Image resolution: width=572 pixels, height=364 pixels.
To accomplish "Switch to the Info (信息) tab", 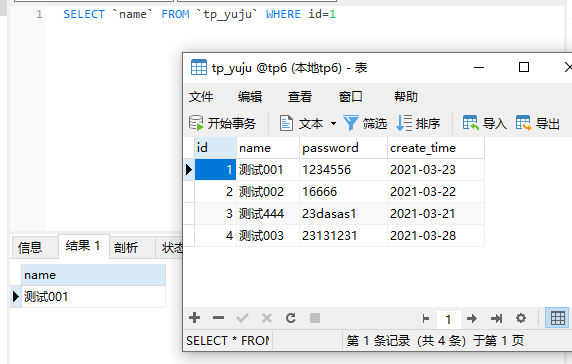I will click(35, 247).
